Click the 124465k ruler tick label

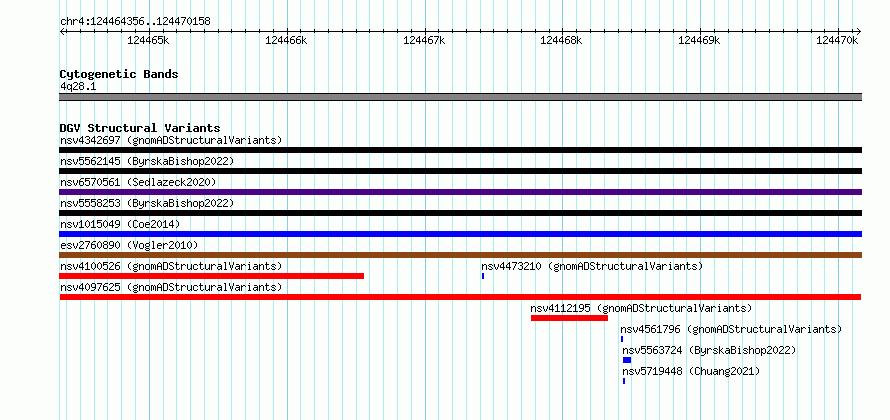click(x=148, y=40)
